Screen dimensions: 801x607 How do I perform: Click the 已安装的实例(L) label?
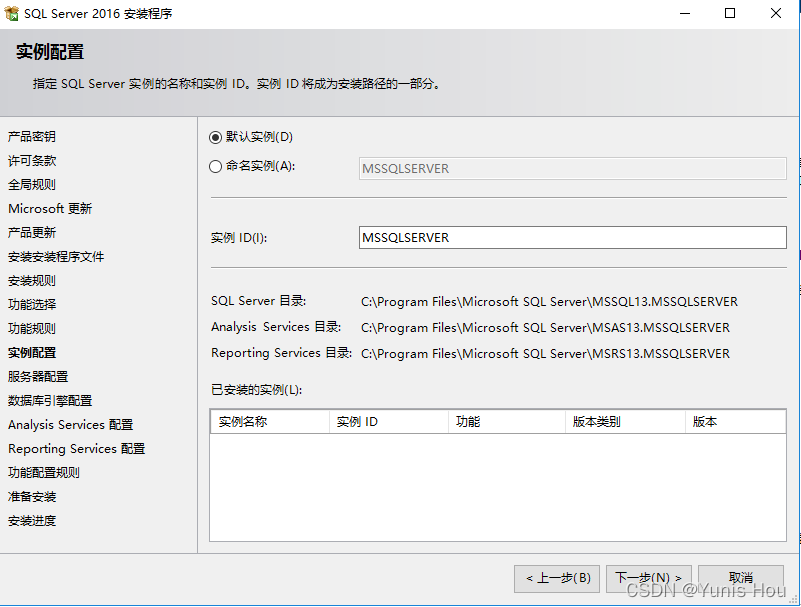(256, 390)
